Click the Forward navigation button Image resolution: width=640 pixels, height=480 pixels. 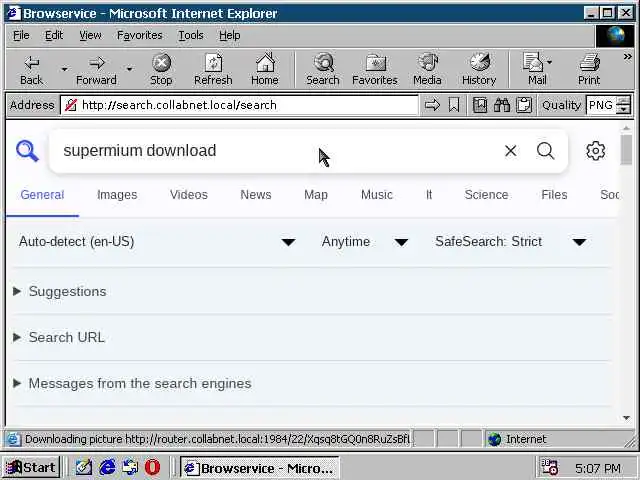96,70
